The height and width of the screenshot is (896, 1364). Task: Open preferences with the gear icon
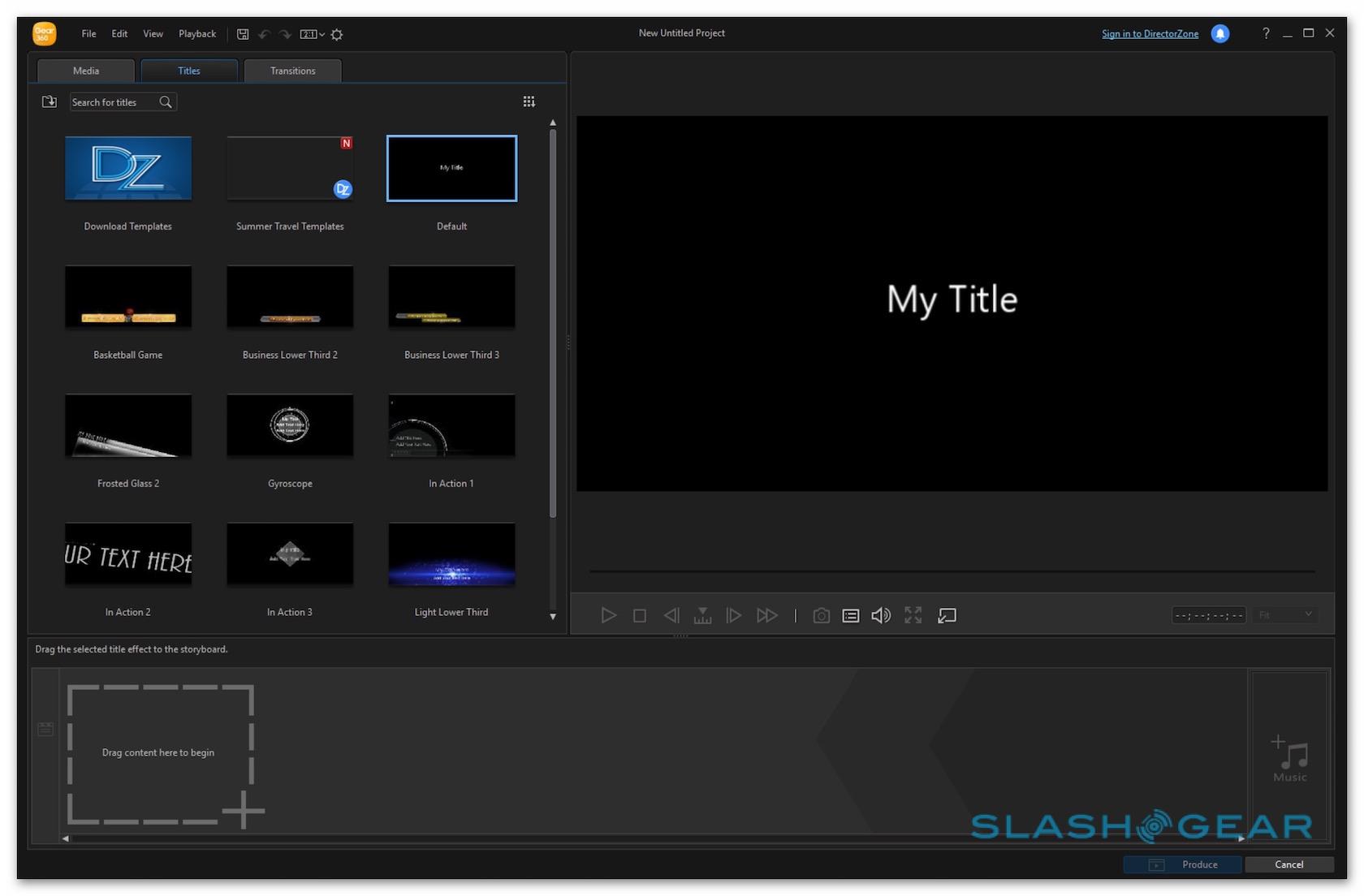337,34
